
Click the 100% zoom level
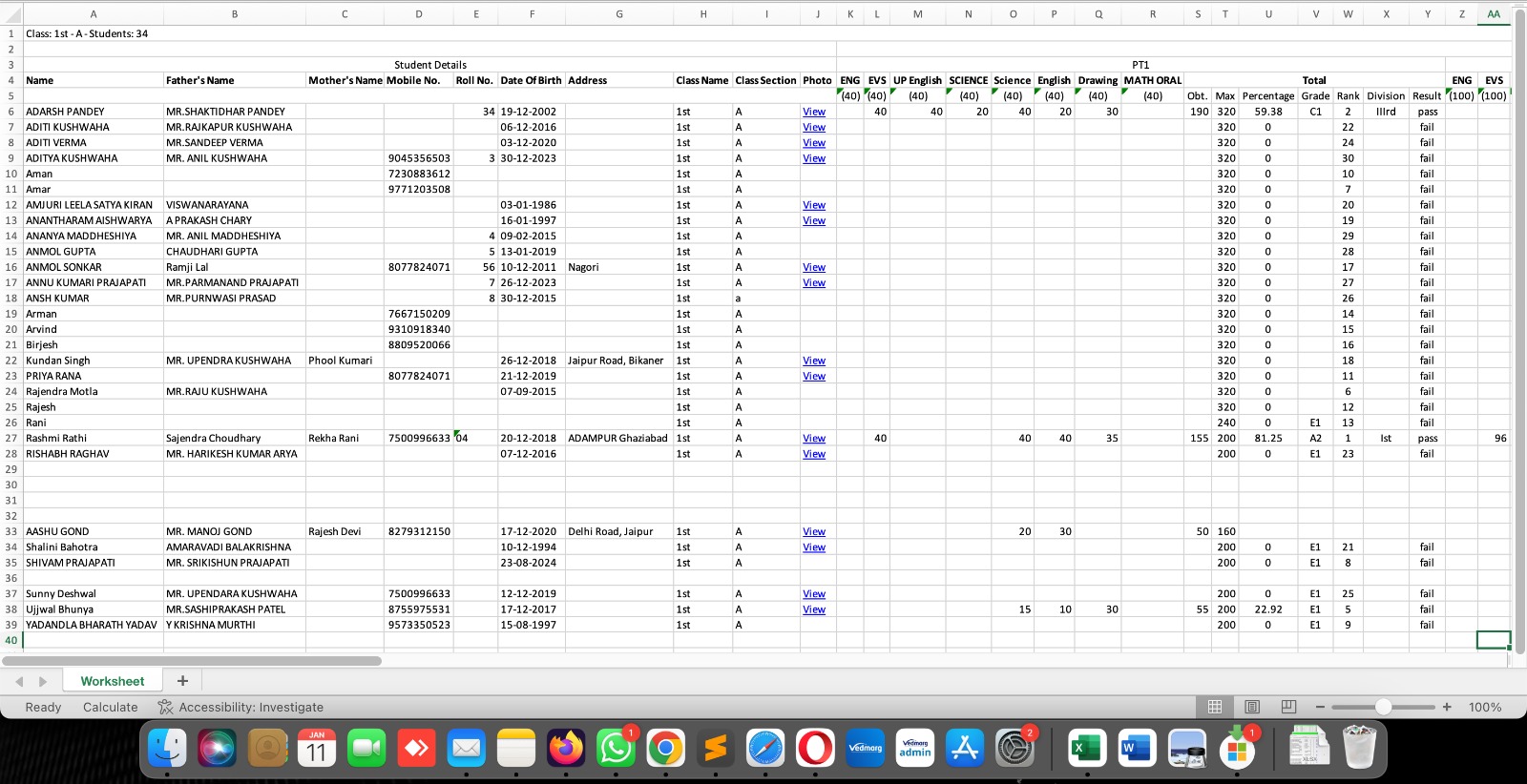coord(1485,707)
